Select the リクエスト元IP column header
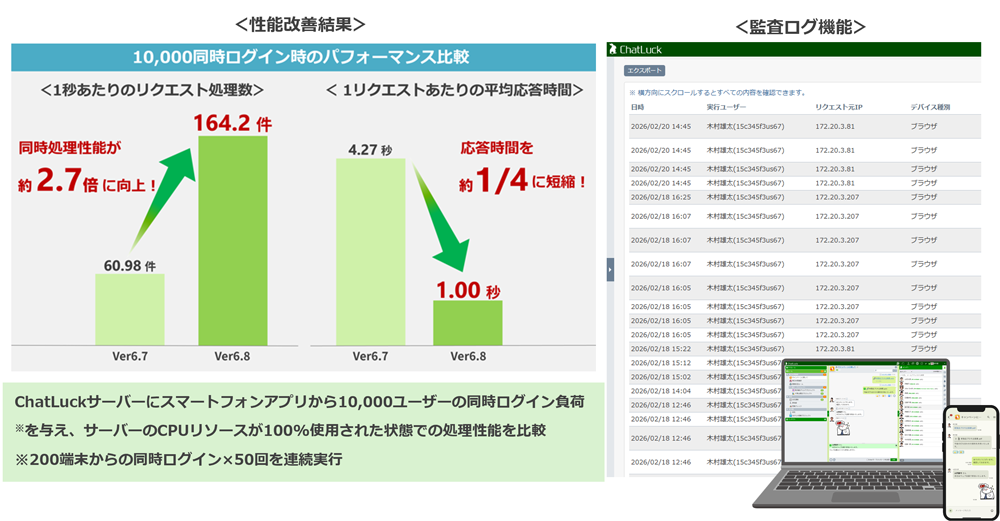The width and height of the screenshot is (1000, 521). click(x=839, y=107)
